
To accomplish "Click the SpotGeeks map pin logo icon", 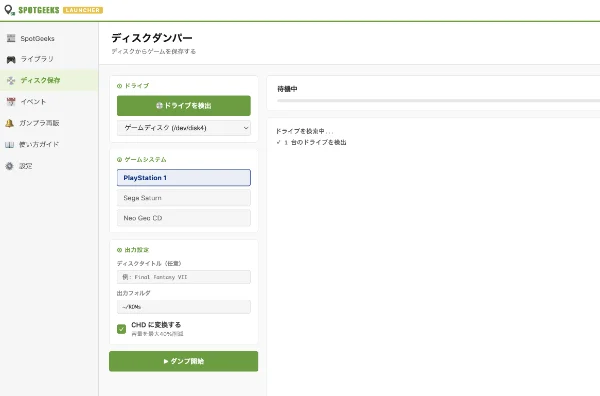I will tap(10, 10).
